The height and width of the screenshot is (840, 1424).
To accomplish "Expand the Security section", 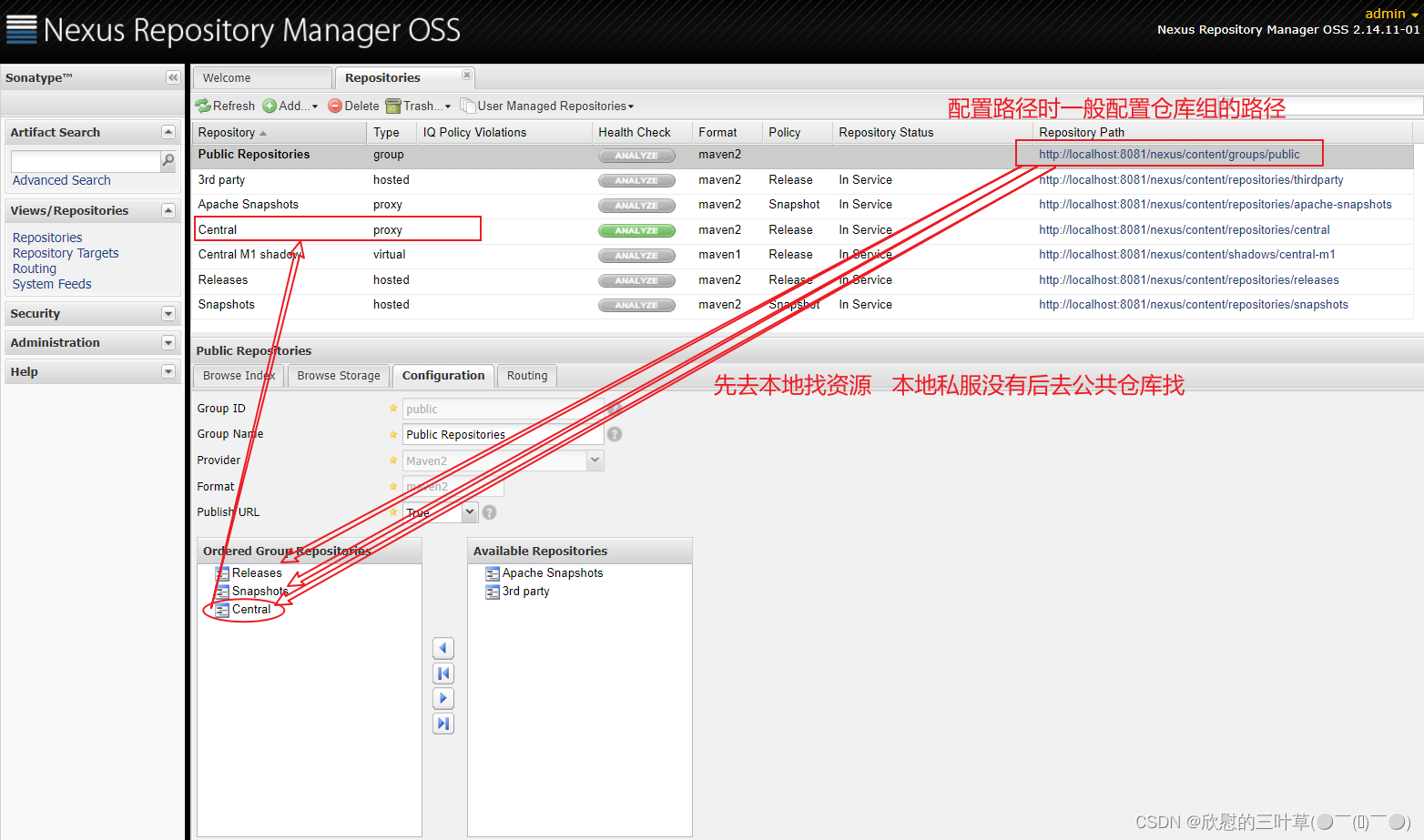I will click(x=168, y=313).
